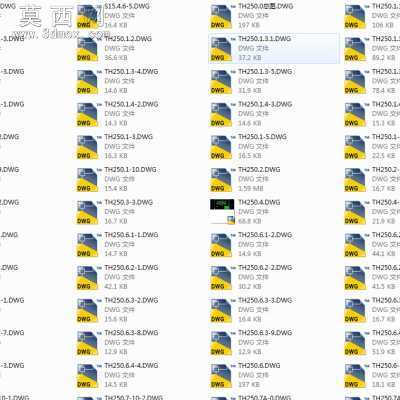Click the 37.2 KB size label
400x400 pixels.
[x=249, y=58]
